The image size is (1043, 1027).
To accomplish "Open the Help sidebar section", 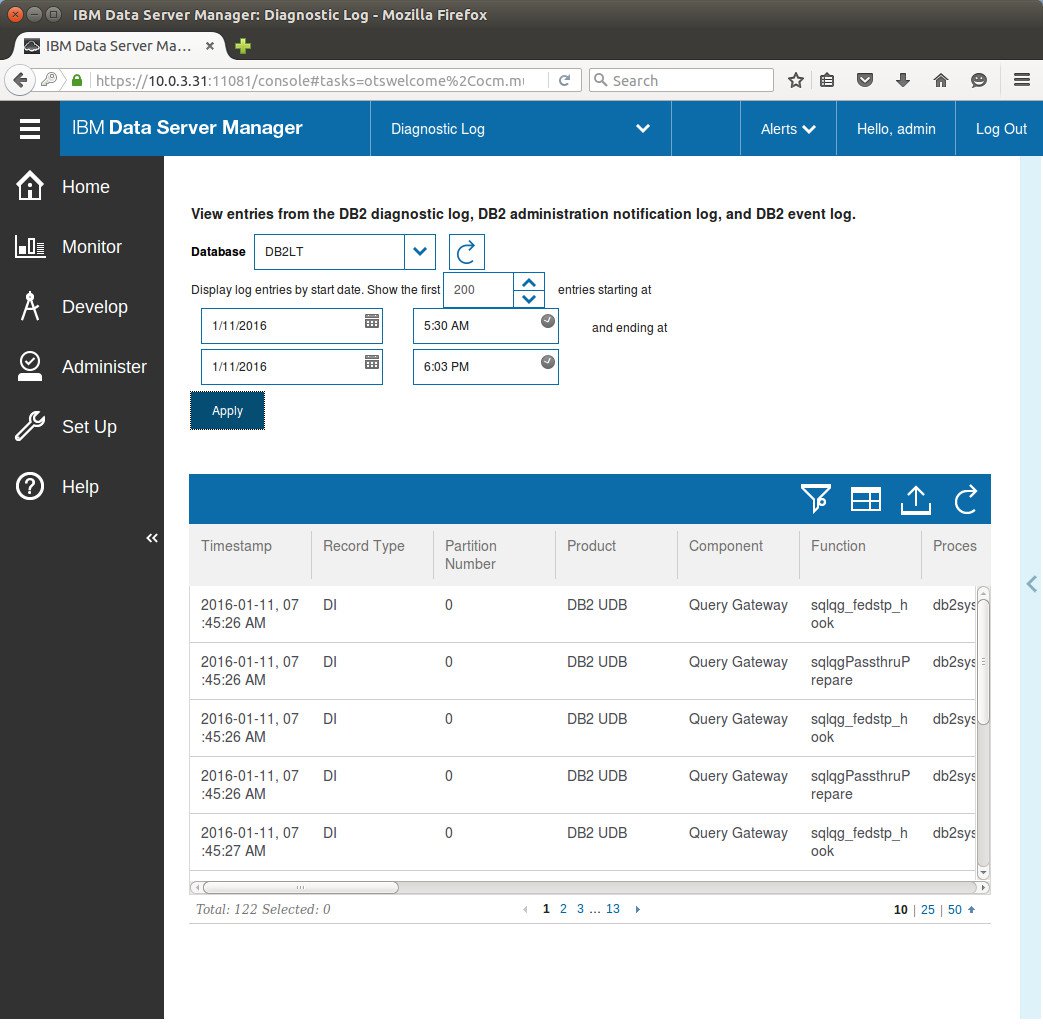I will point(81,486).
